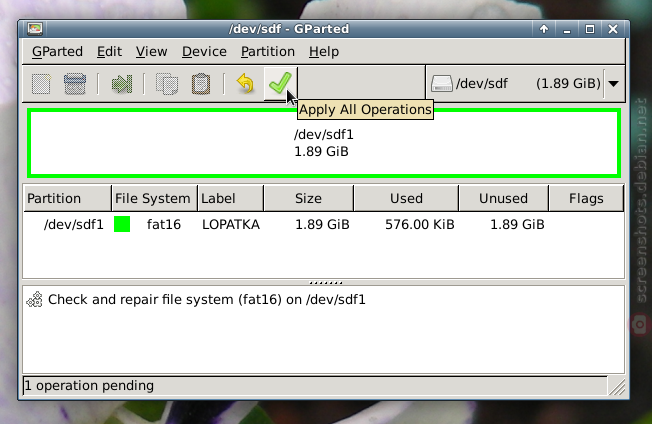Click the fat16 file system cell
The height and width of the screenshot is (424, 652).
point(164,224)
